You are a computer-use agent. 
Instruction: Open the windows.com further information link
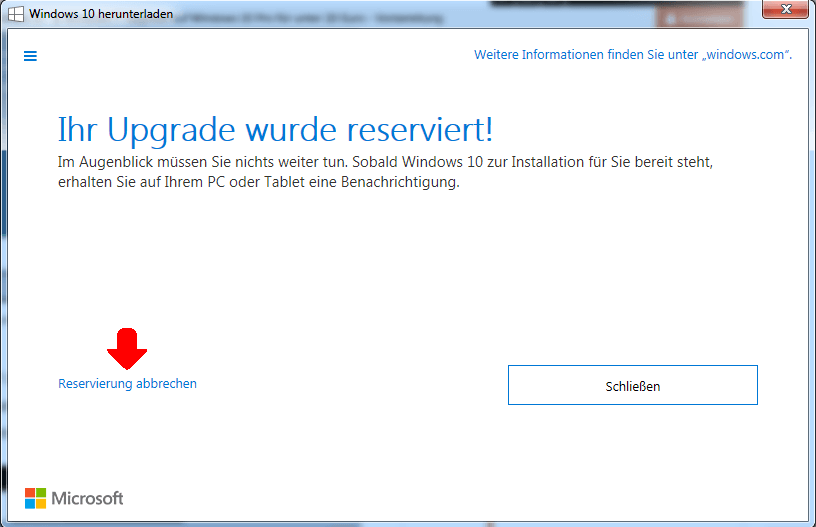[633, 55]
